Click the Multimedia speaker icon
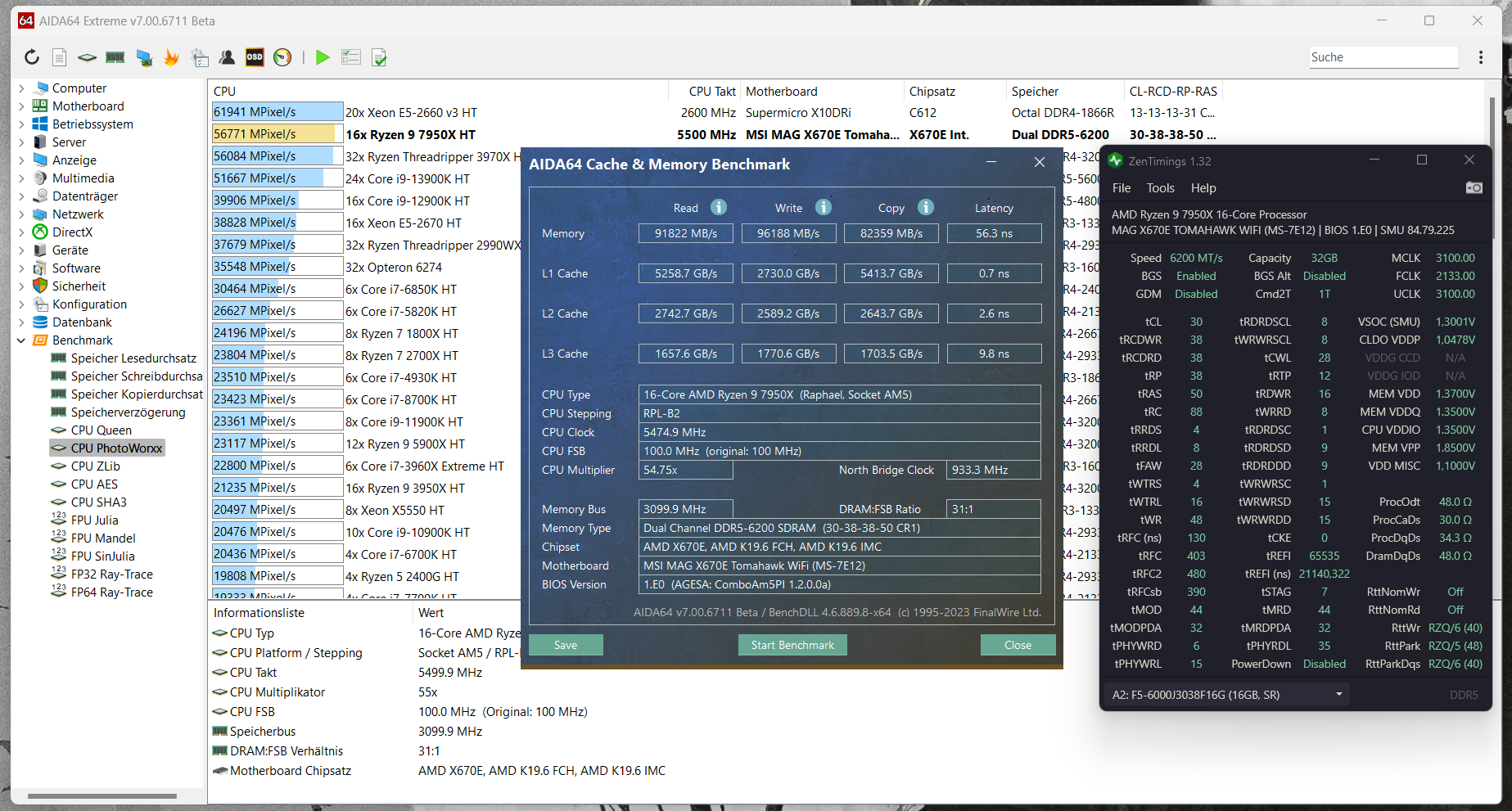The width and height of the screenshot is (1512, 811). pyautogui.click(x=40, y=178)
